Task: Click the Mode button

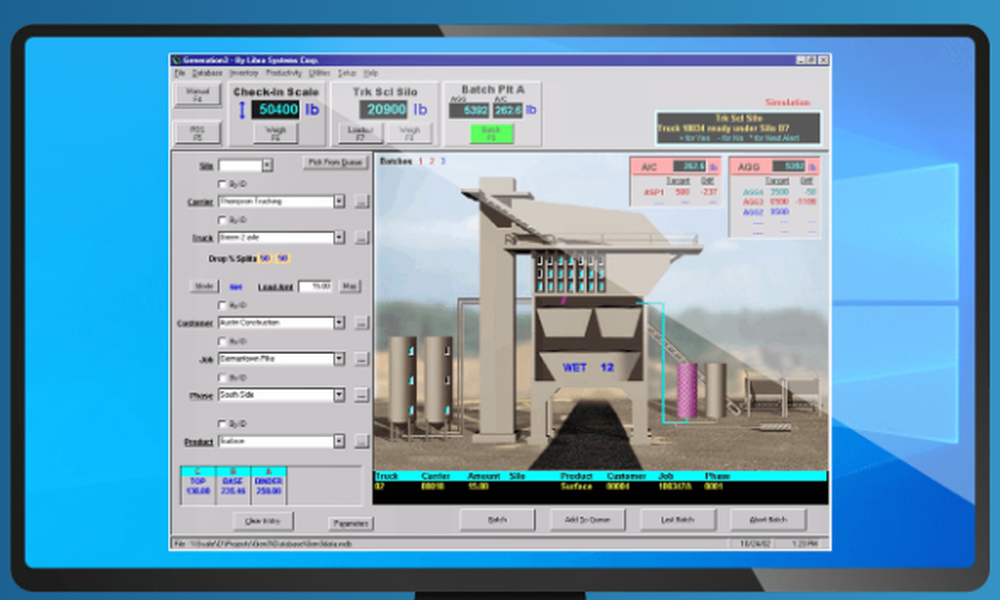Action: [204, 286]
